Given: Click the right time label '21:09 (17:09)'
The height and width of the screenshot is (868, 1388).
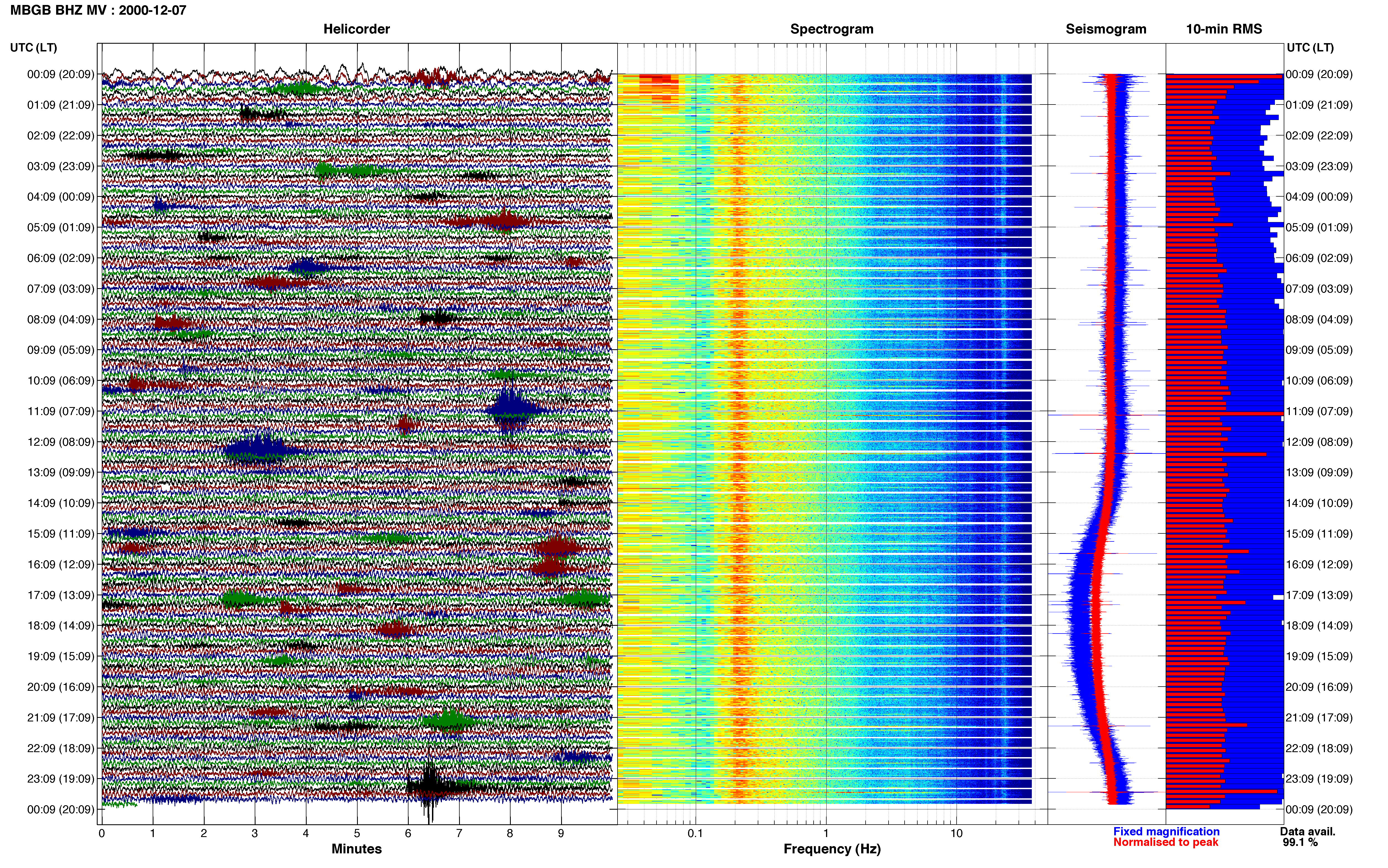Looking at the screenshot, I should click(1319, 718).
